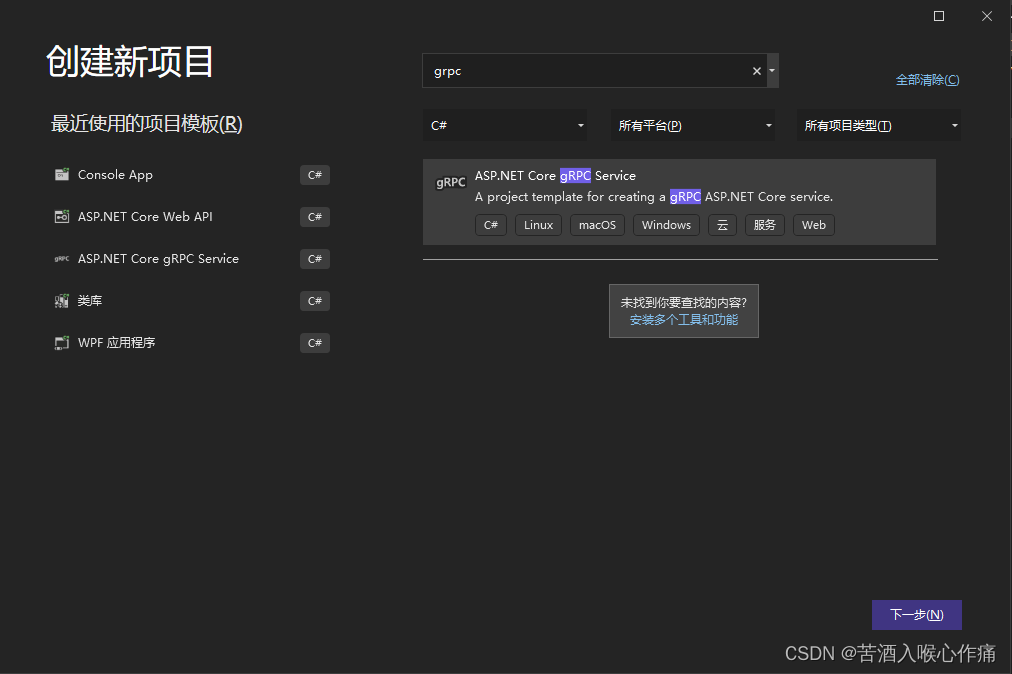Click the macOS tag in gRPC result
The width and height of the screenshot is (1012, 674).
[597, 225]
